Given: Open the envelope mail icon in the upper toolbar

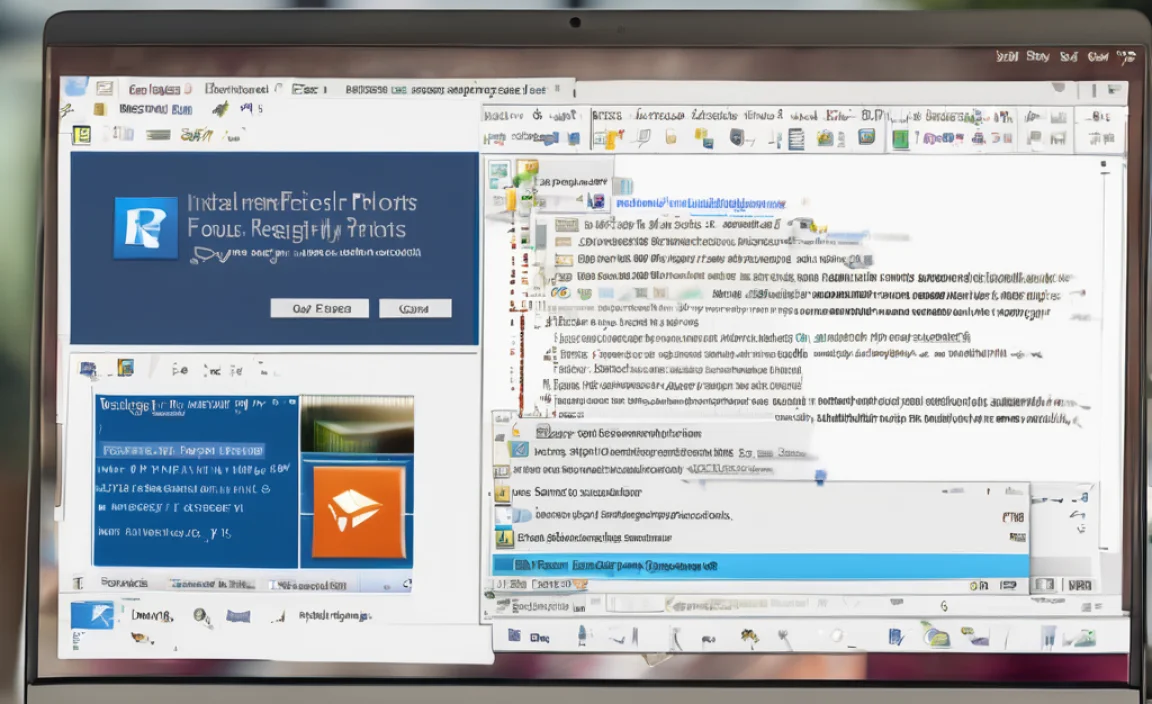Looking at the screenshot, I should pyautogui.click(x=670, y=138).
